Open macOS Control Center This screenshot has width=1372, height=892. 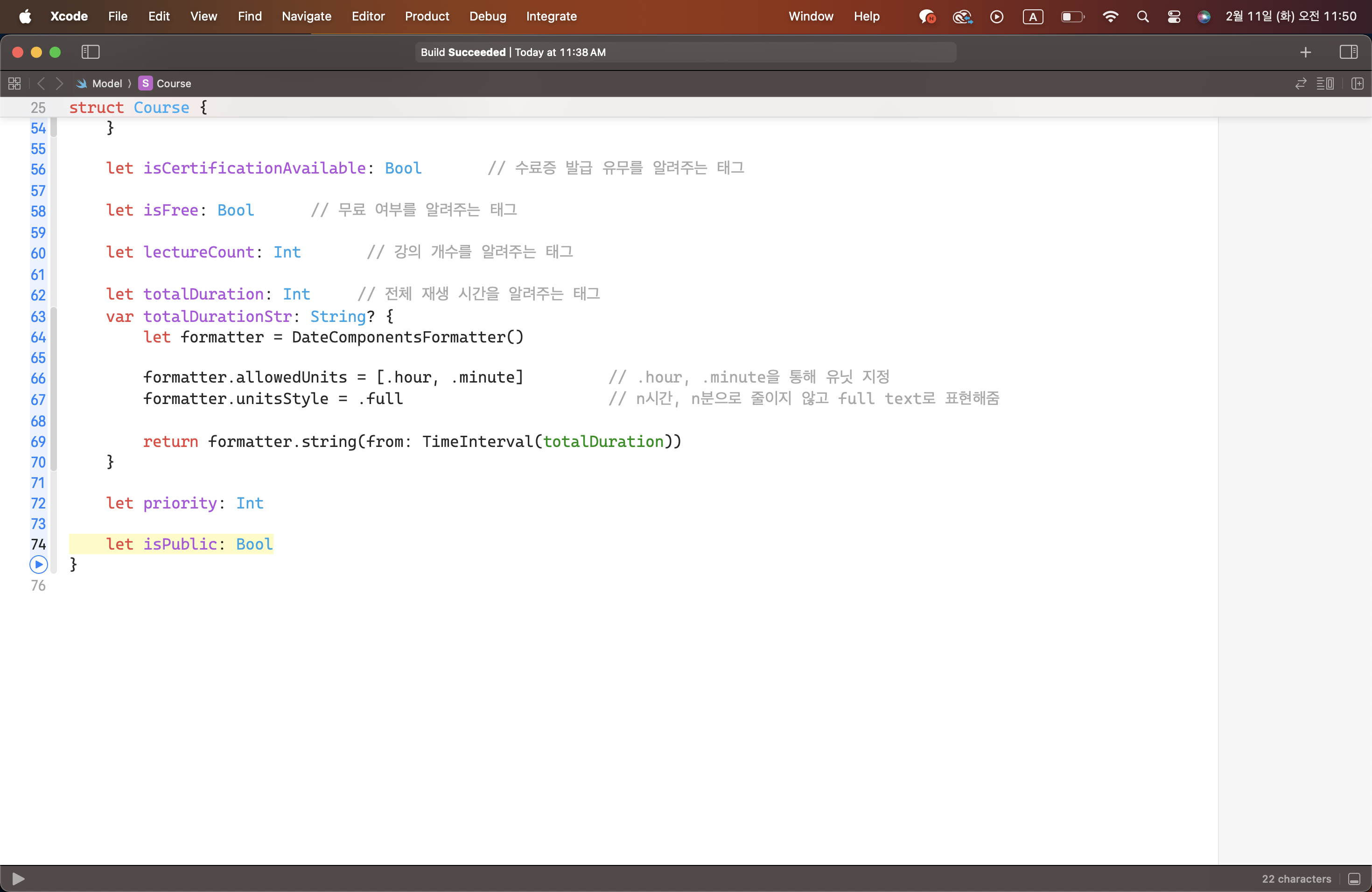pos(1174,16)
